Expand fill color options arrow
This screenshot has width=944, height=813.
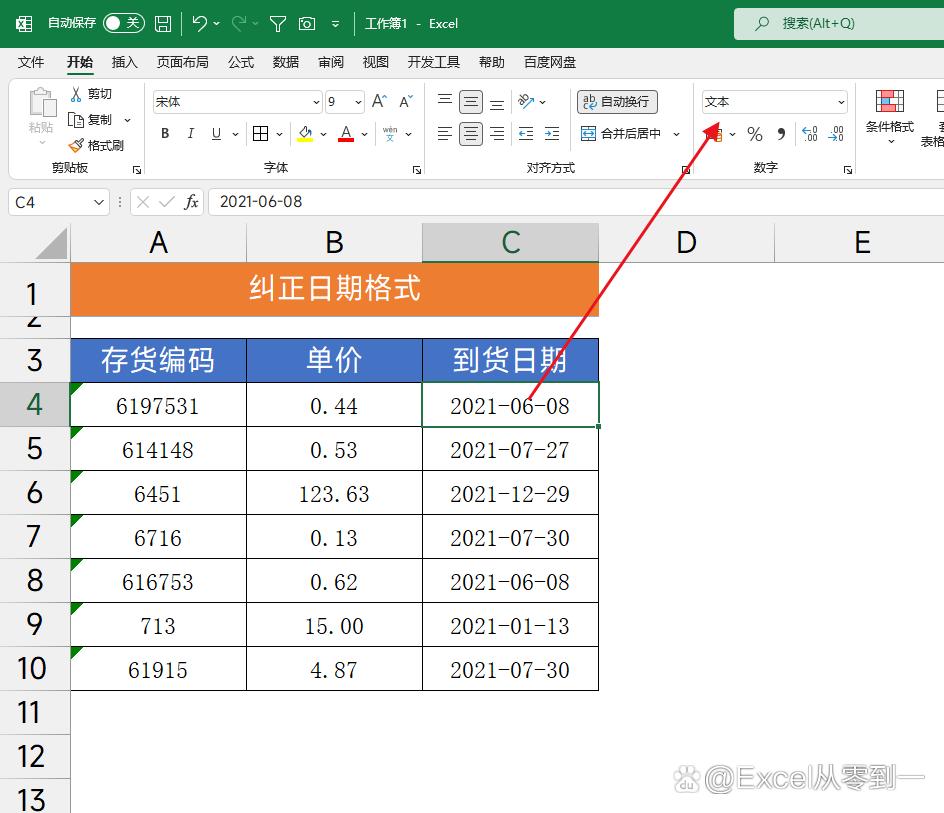[x=323, y=134]
